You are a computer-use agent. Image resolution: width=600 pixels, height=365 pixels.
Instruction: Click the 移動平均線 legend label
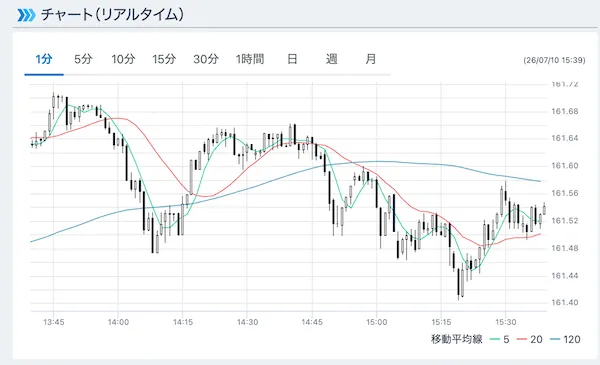(x=457, y=339)
